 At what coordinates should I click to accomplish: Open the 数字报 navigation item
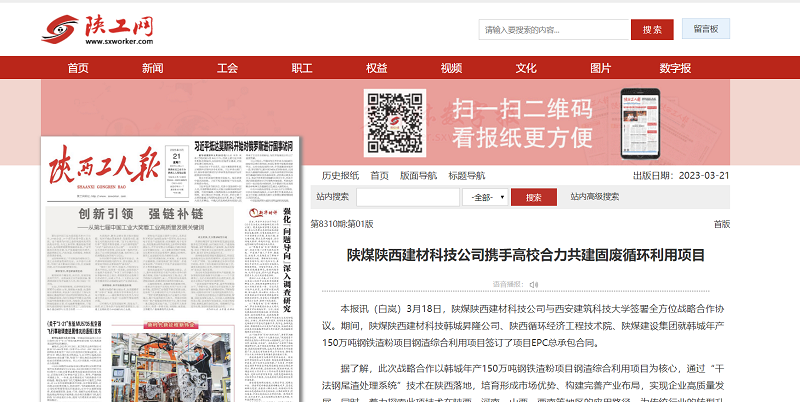pyautogui.click(x=675, y=68)
